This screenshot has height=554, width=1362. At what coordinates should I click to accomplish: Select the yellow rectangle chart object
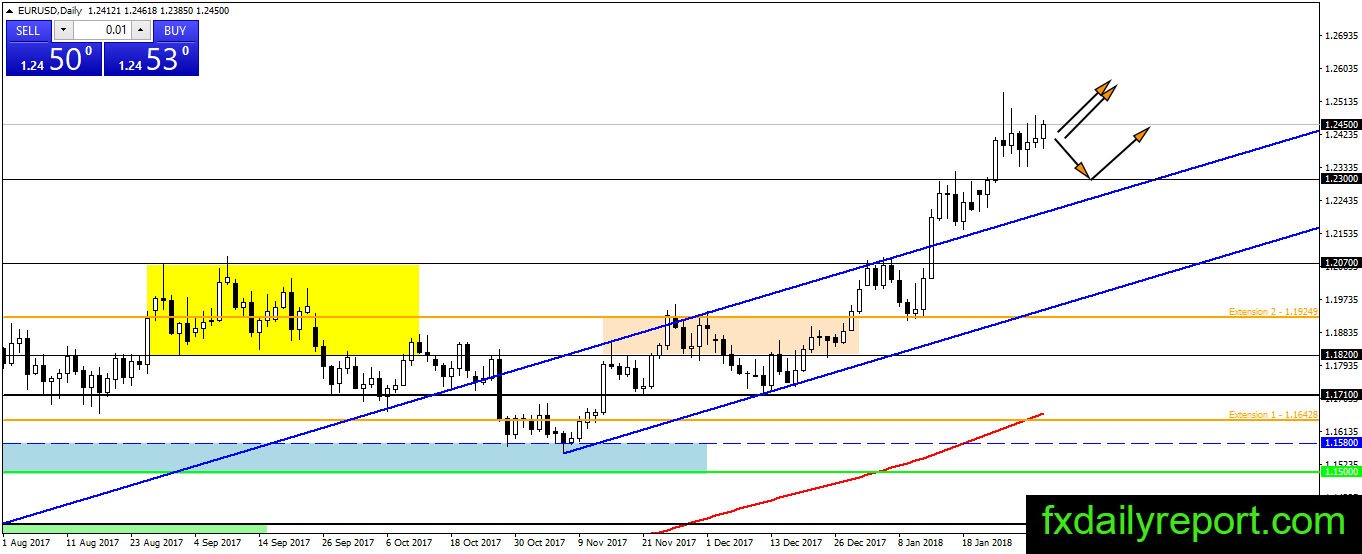point(283,309)
